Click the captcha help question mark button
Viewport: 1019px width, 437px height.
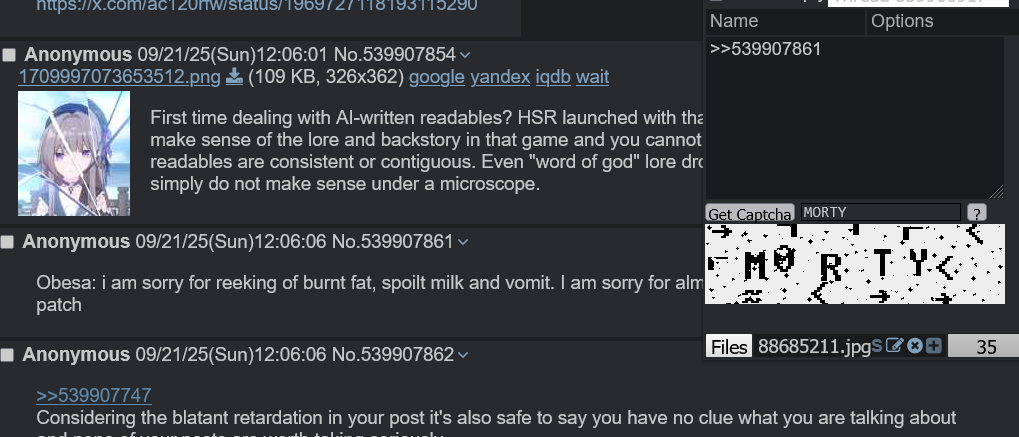tap(976, 213)
